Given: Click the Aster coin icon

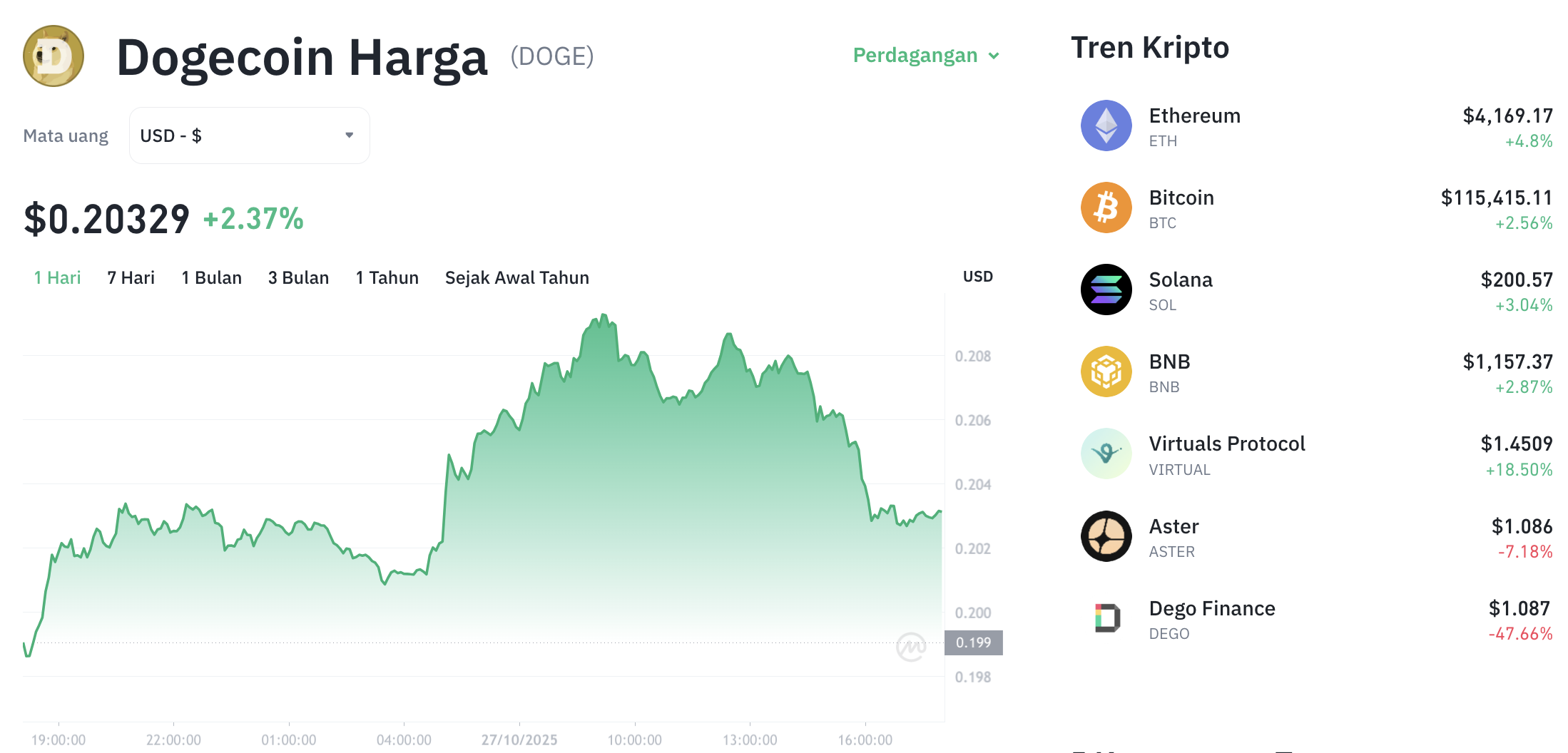Looking at the screenshot, I should pyautogui.click(x=1106, y=536).
